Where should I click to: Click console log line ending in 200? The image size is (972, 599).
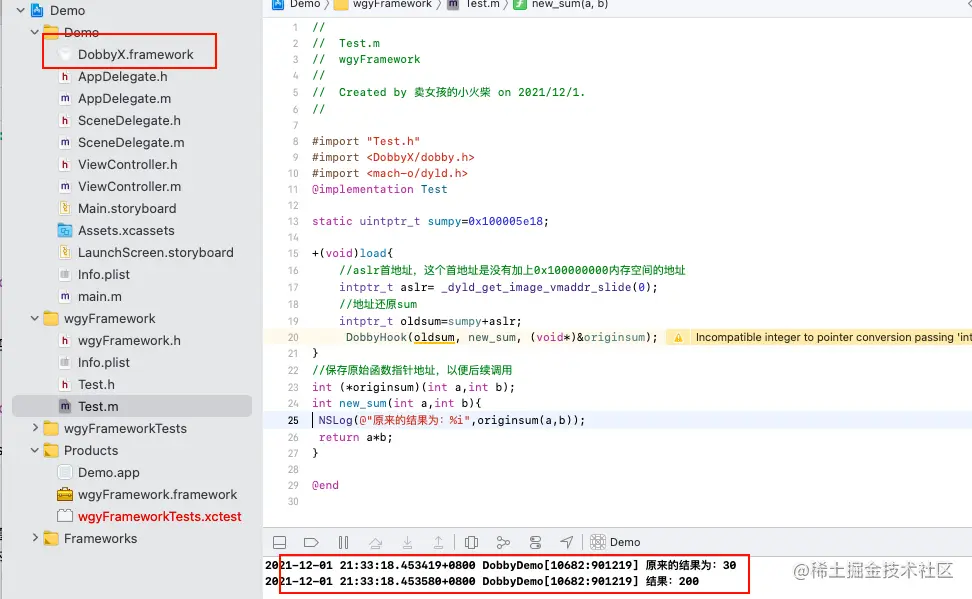click(482, 582)
